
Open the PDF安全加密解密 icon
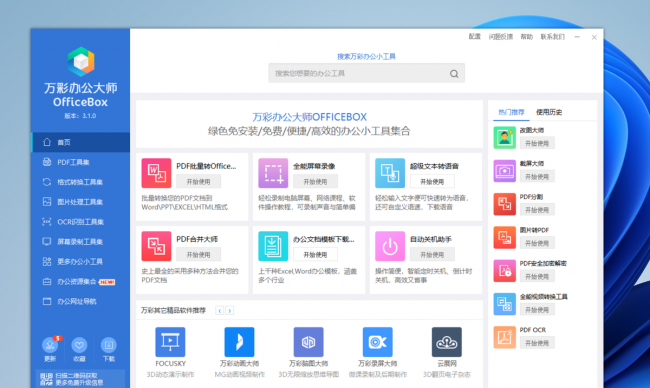504,271
